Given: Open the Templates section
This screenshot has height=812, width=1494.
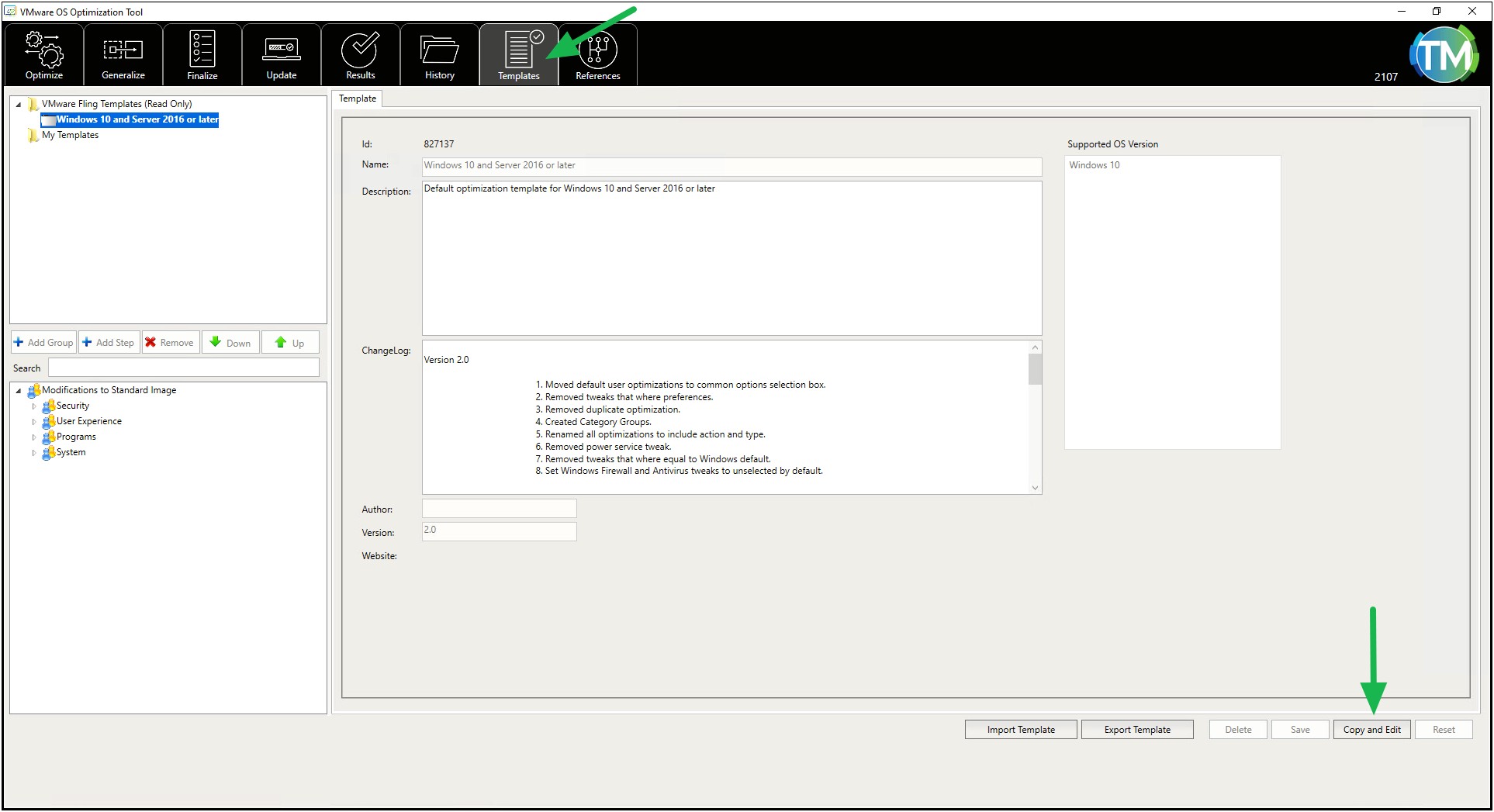Looking at the screenshot, I should (x=519, y=54).
